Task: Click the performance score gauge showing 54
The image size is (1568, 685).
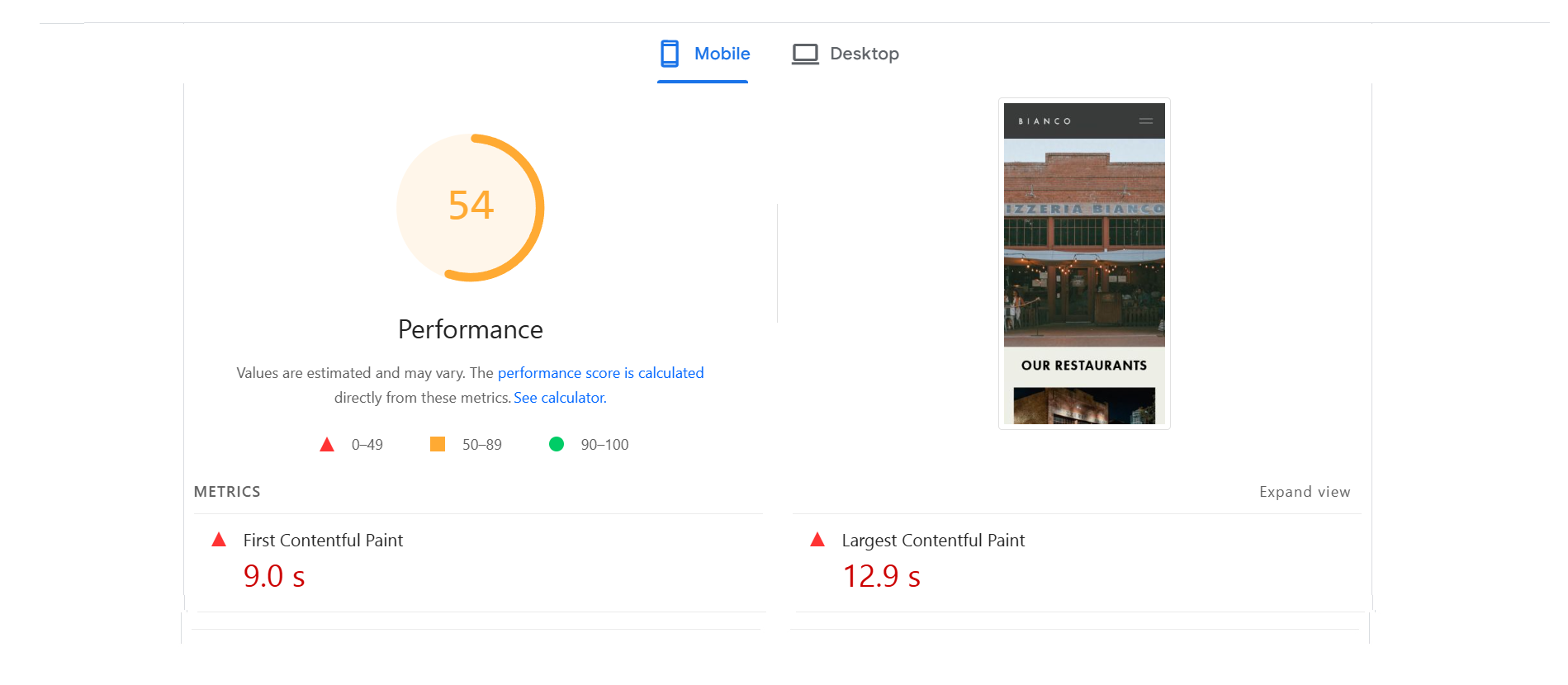Action: pyautogui.click(x=471, y=206)
